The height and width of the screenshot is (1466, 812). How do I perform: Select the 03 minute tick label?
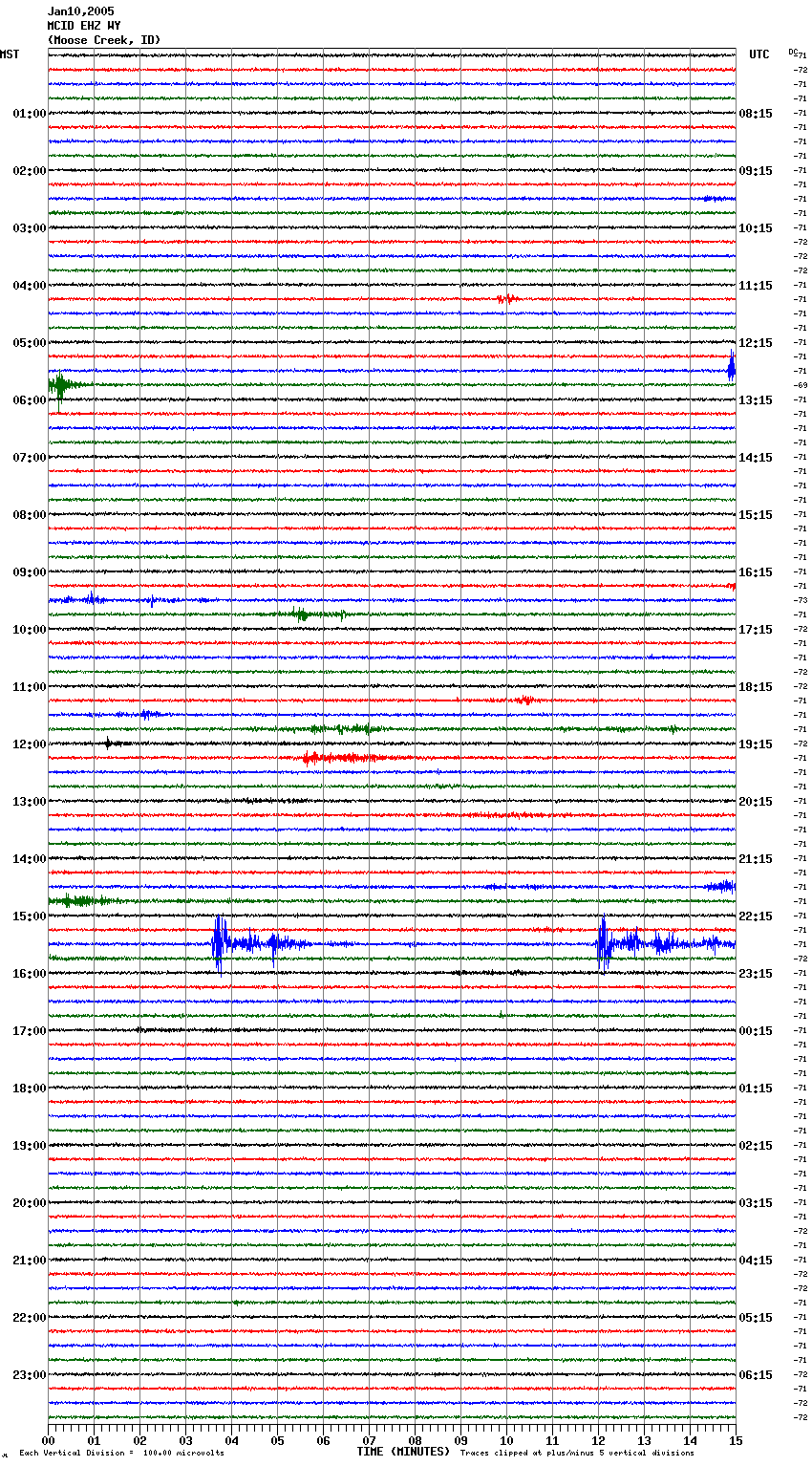186,1440
